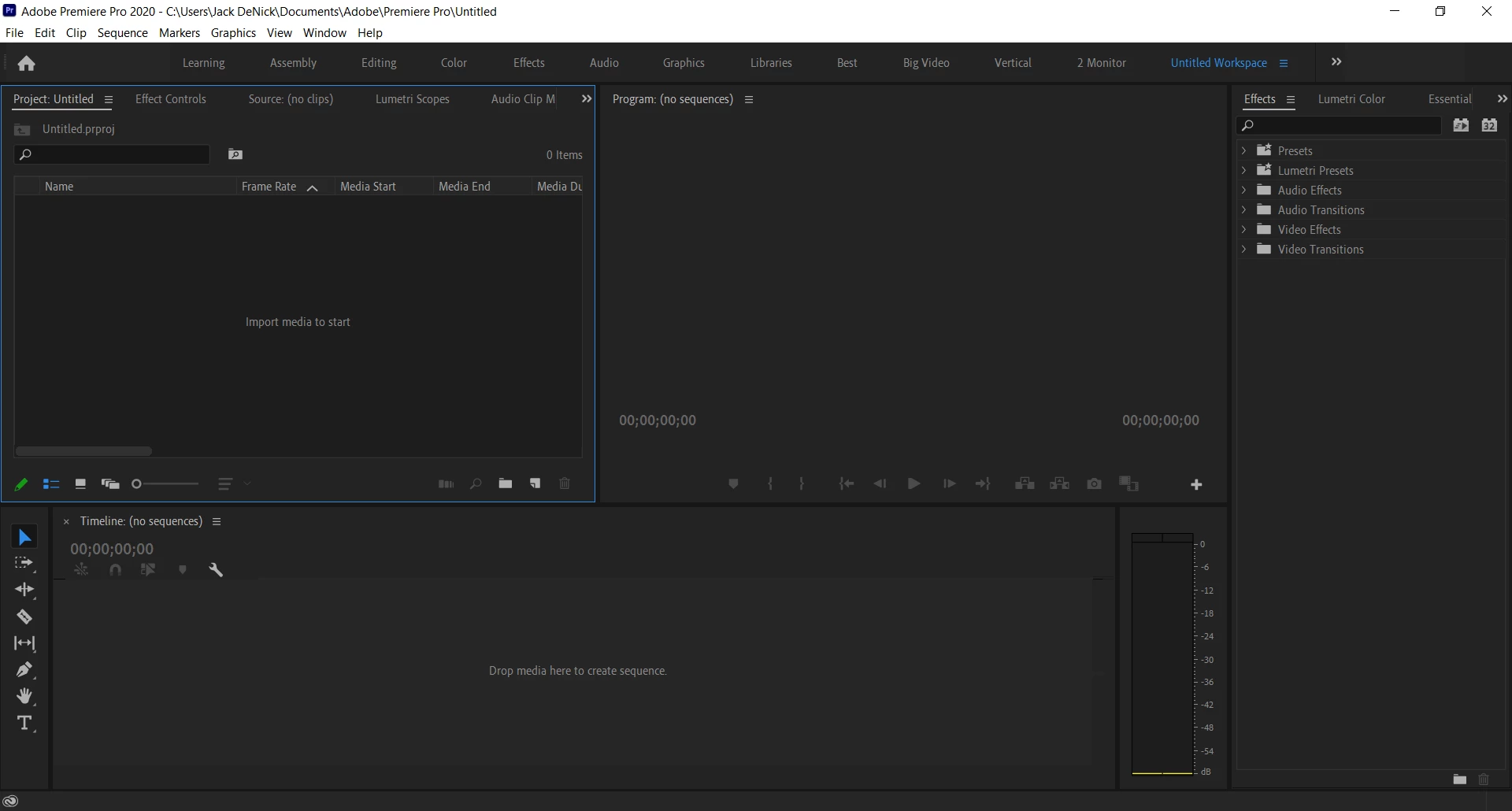Click the Lift button in Program monitor
The image size is (1512, 811).
tap(1025, 483)
